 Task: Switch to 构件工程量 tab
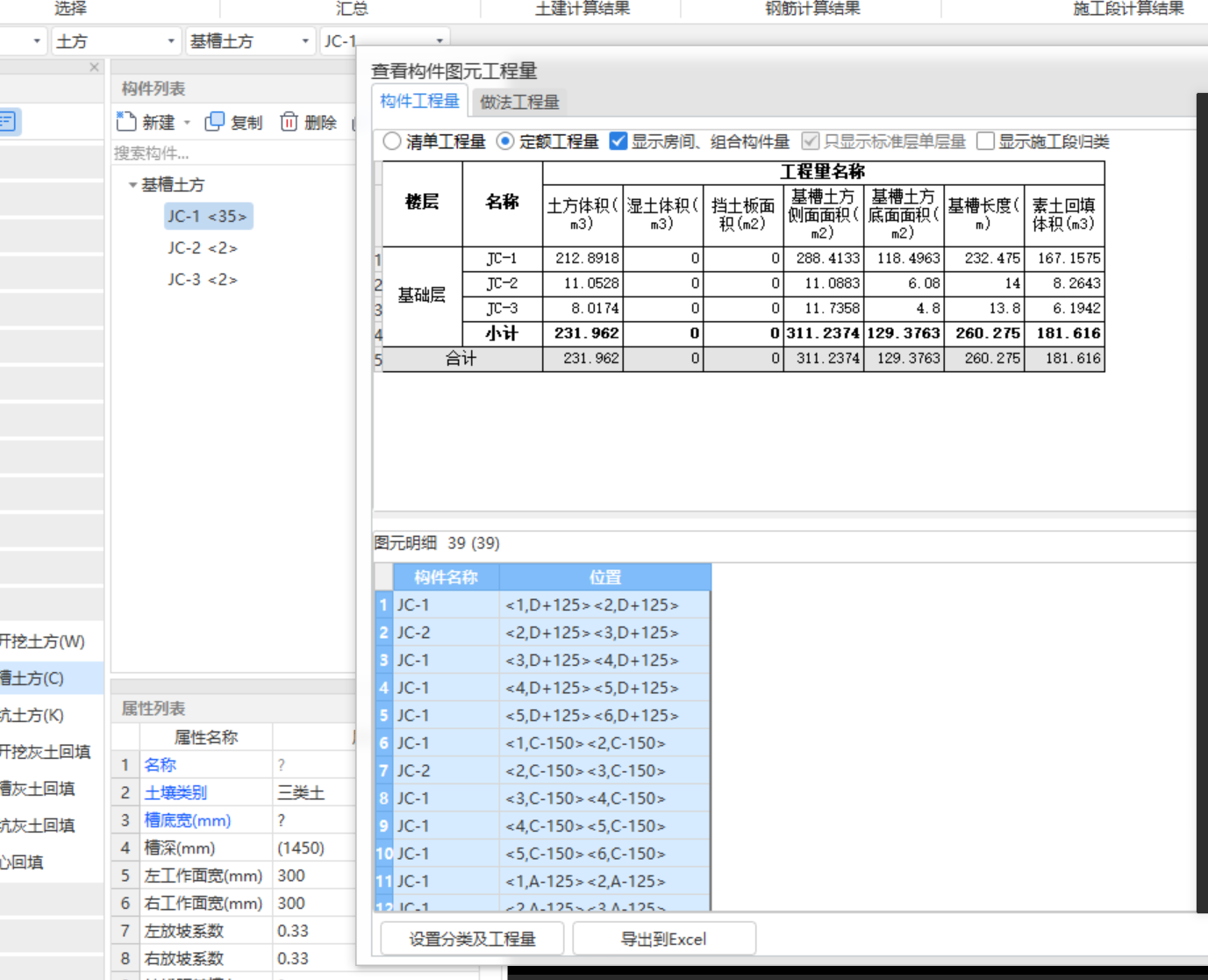419,101
